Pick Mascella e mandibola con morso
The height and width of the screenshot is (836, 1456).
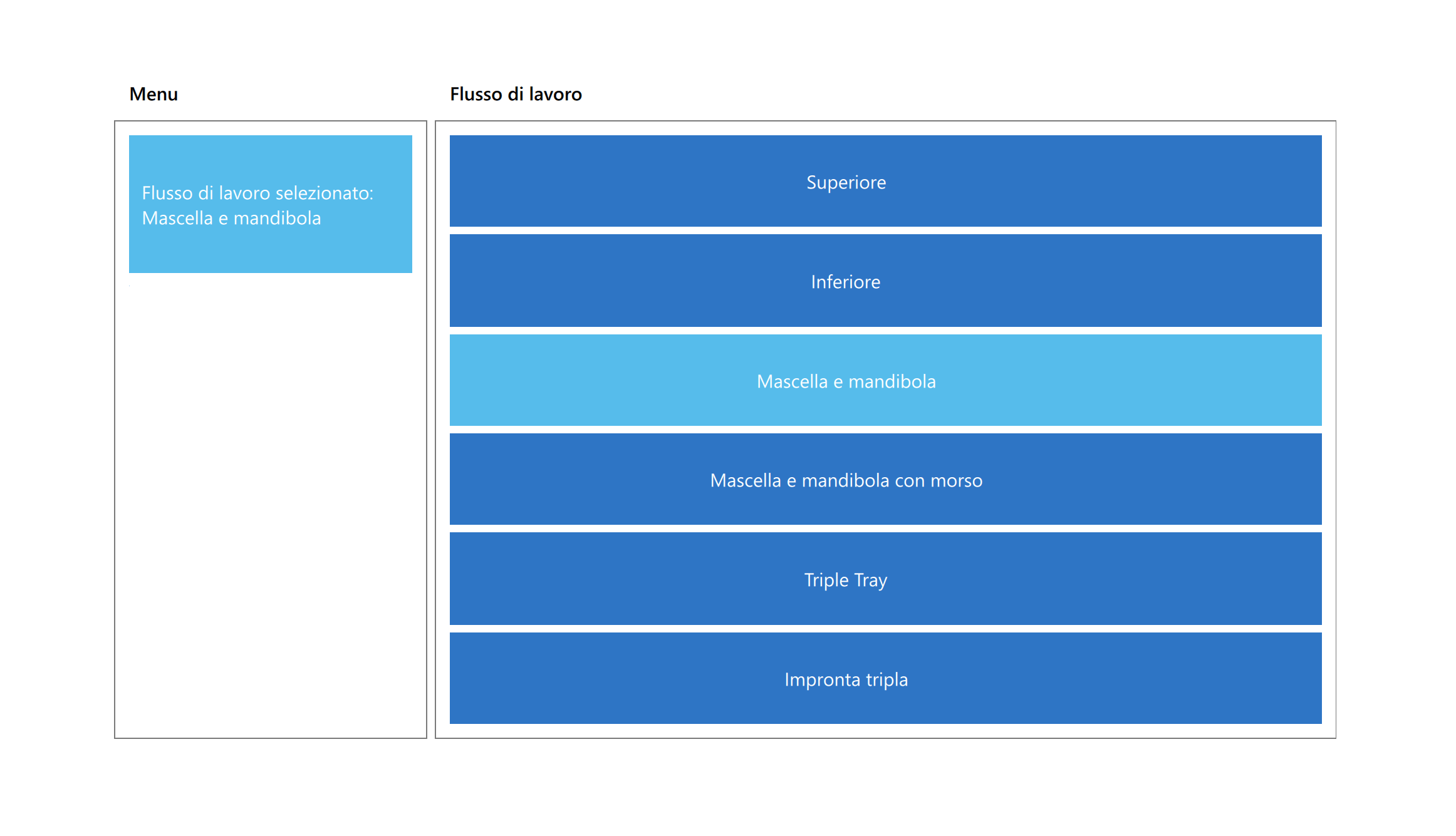(885, 479)
